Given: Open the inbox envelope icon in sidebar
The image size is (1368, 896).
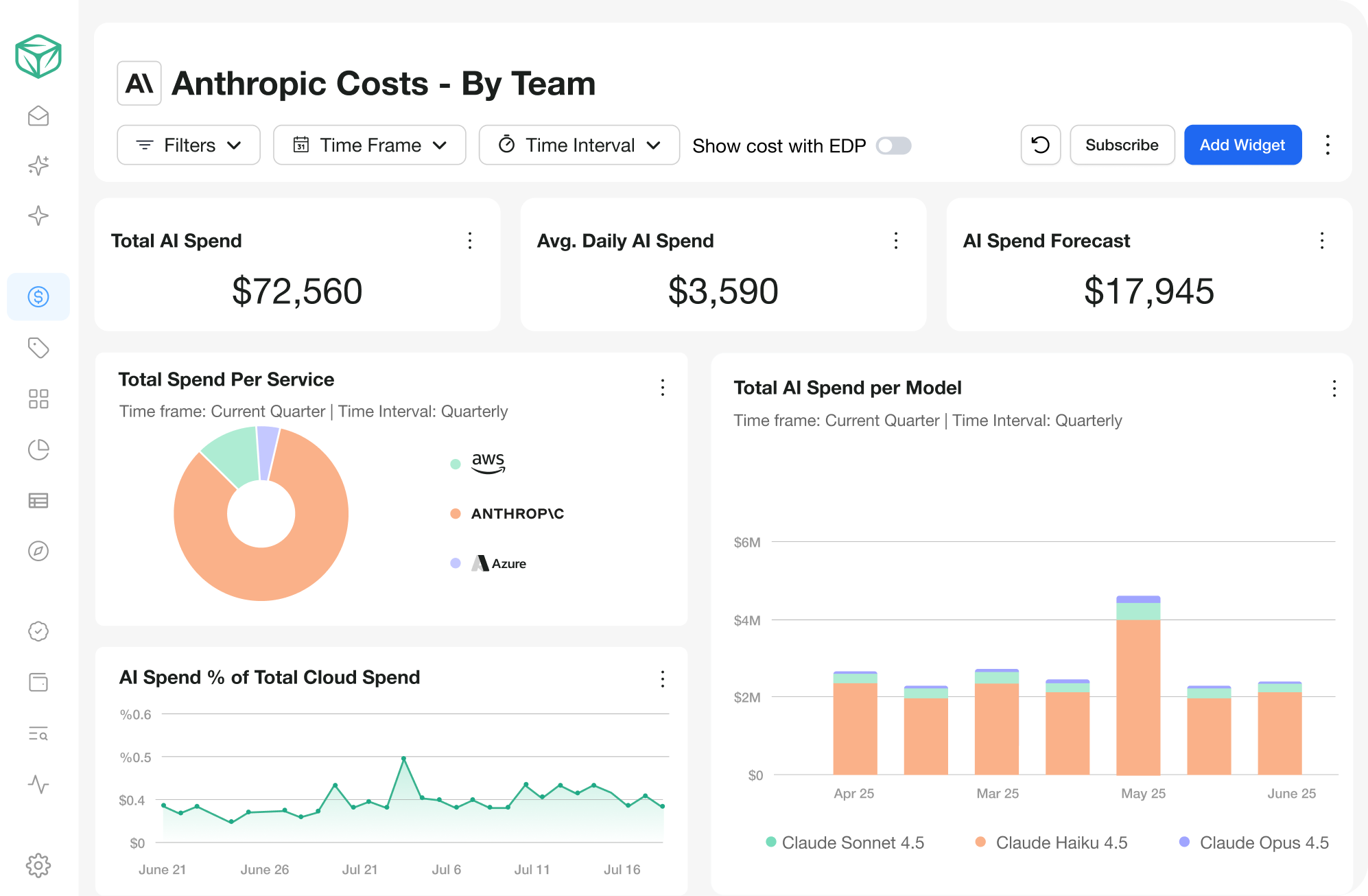Looking at the screenshot, I should pos(38,116).
